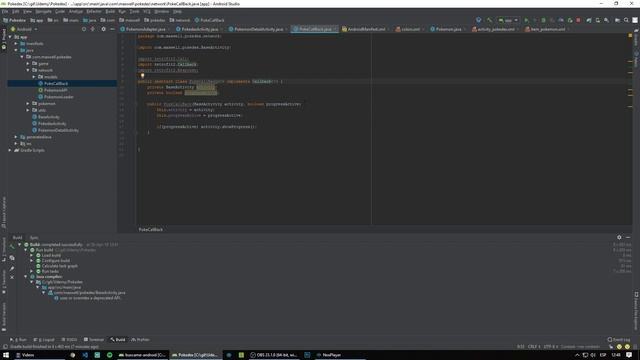Screen dimensions: 640x360
Task: Collapse the Run build node in Build panel
Action: pyautogui.click(x=26, y=250)
